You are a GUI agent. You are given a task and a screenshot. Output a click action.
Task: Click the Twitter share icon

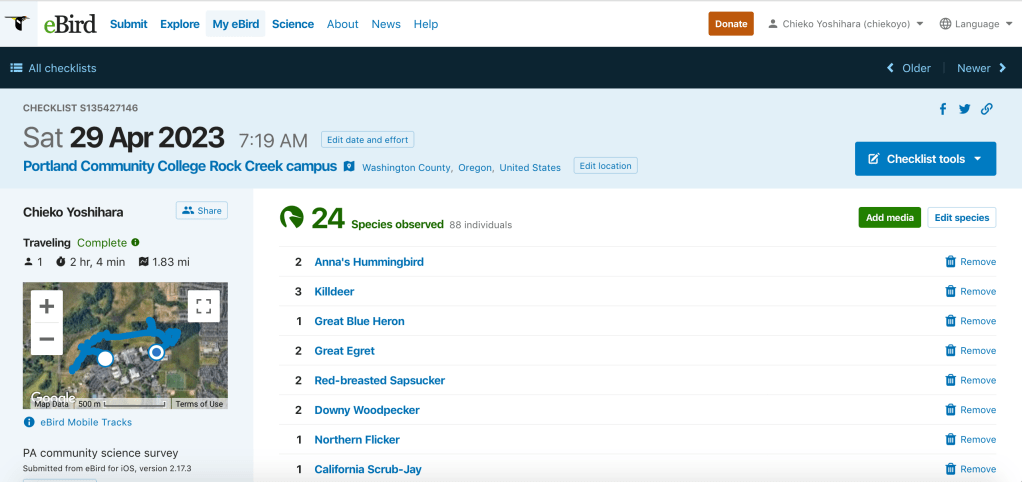[x=964, y=109]
